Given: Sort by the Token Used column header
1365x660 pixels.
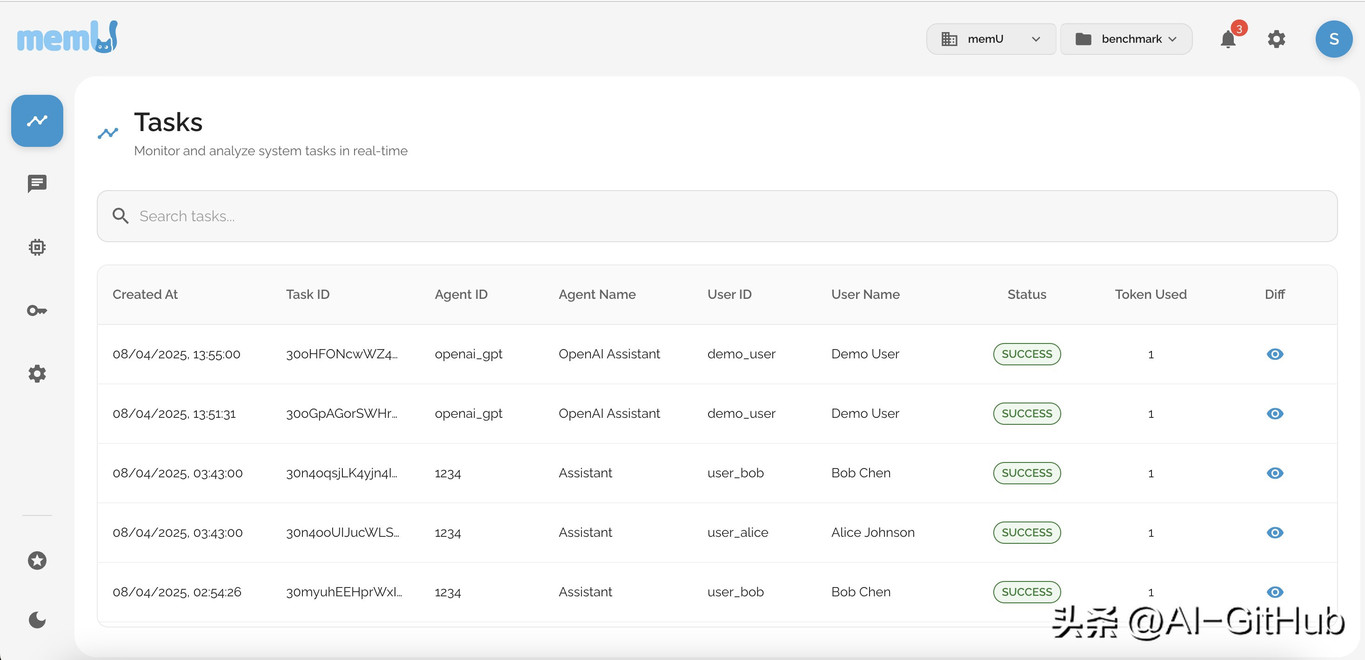Looking at the screenshot, I should [1151, 294].
